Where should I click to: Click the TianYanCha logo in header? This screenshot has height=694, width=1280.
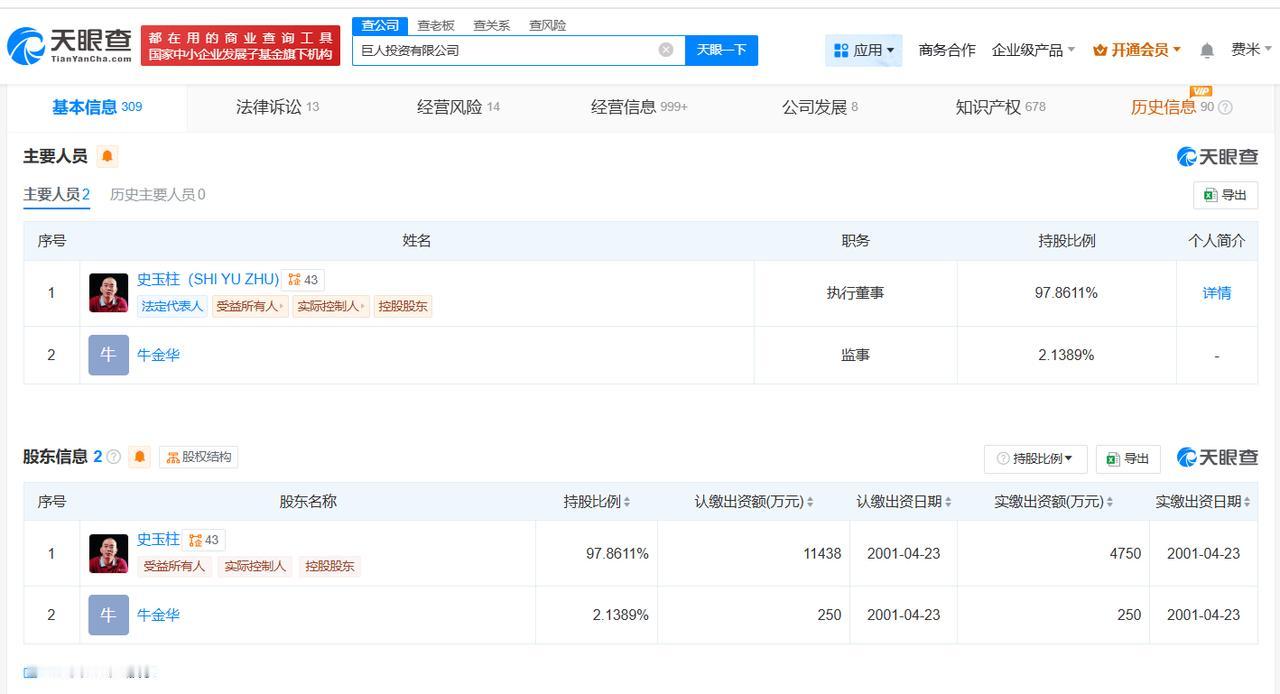pyautogui.click(x=70, y=45)
